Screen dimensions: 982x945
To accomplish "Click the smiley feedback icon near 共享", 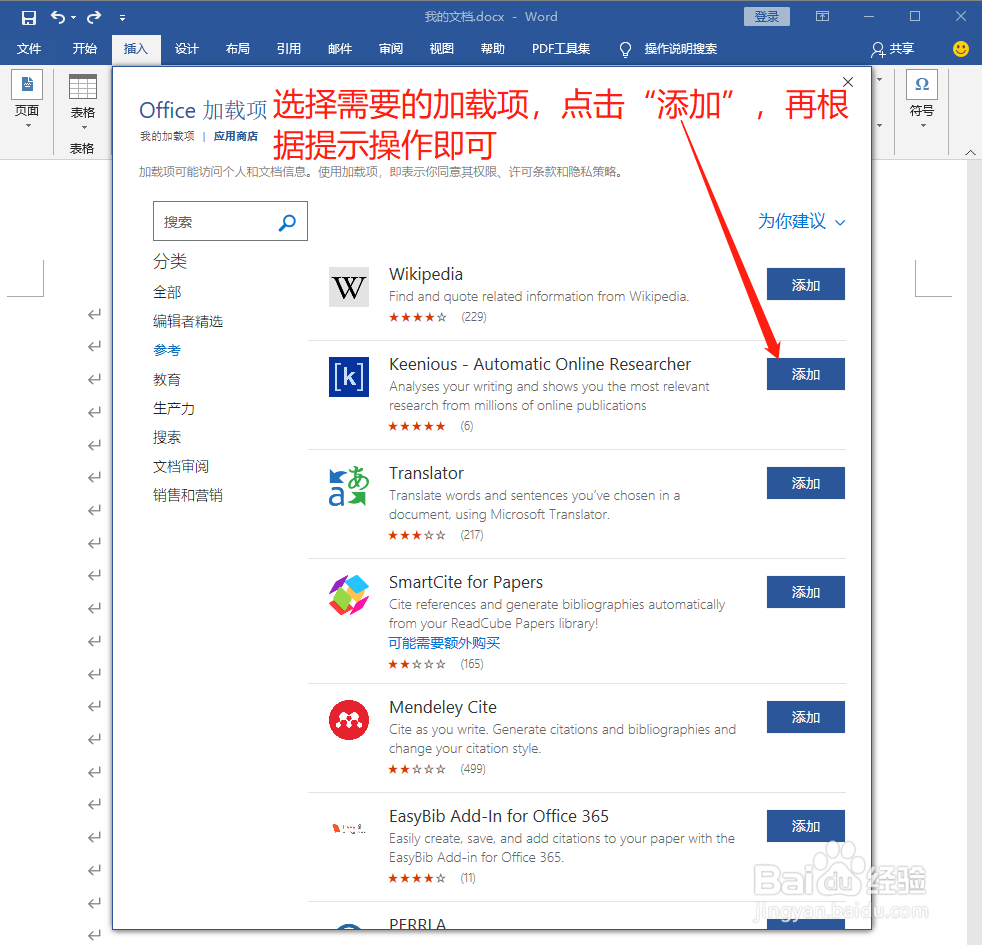I will tap(959, 48).
